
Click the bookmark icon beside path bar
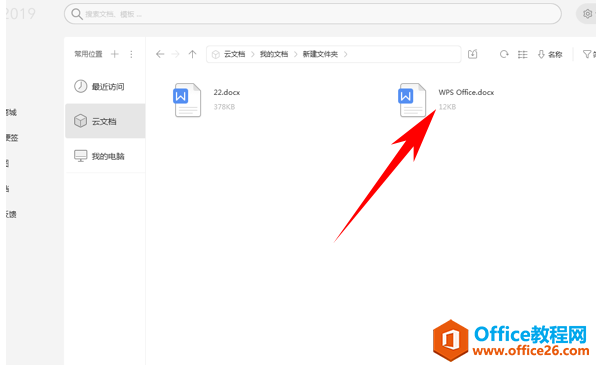point(472,54)
